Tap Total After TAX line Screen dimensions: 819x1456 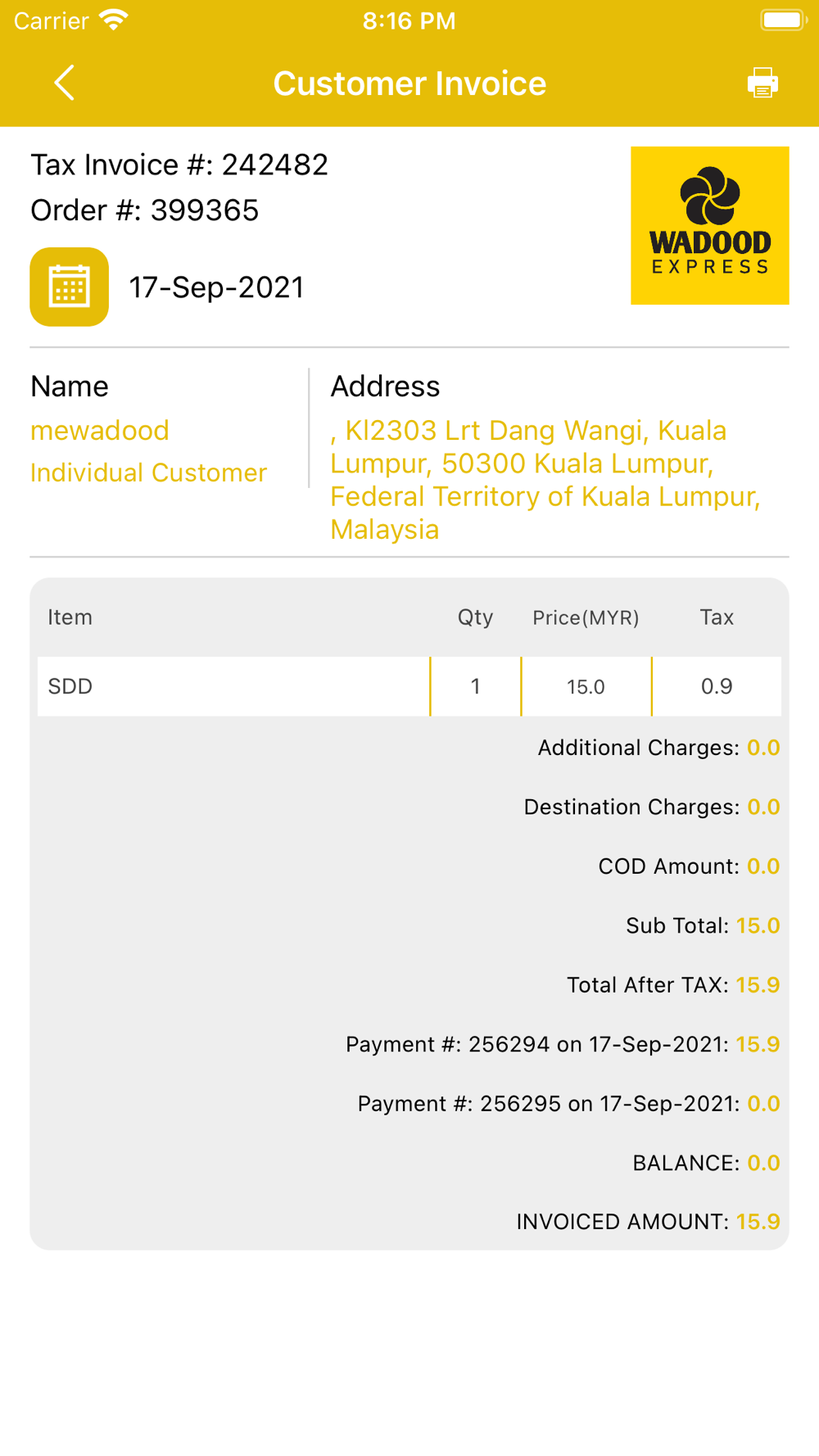tap(673, 985)
